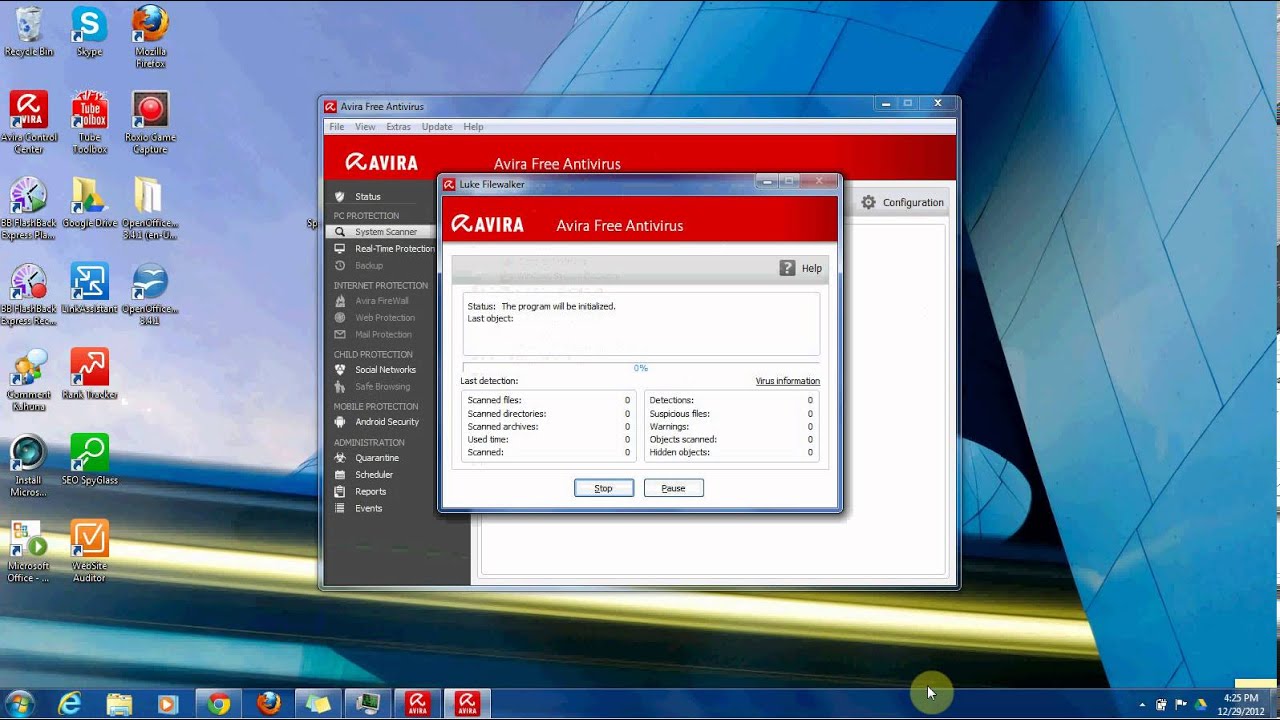Click Safe Browsing in the sidebar
The height and width of the screenshot is (720, 1280).
[382, 387]
